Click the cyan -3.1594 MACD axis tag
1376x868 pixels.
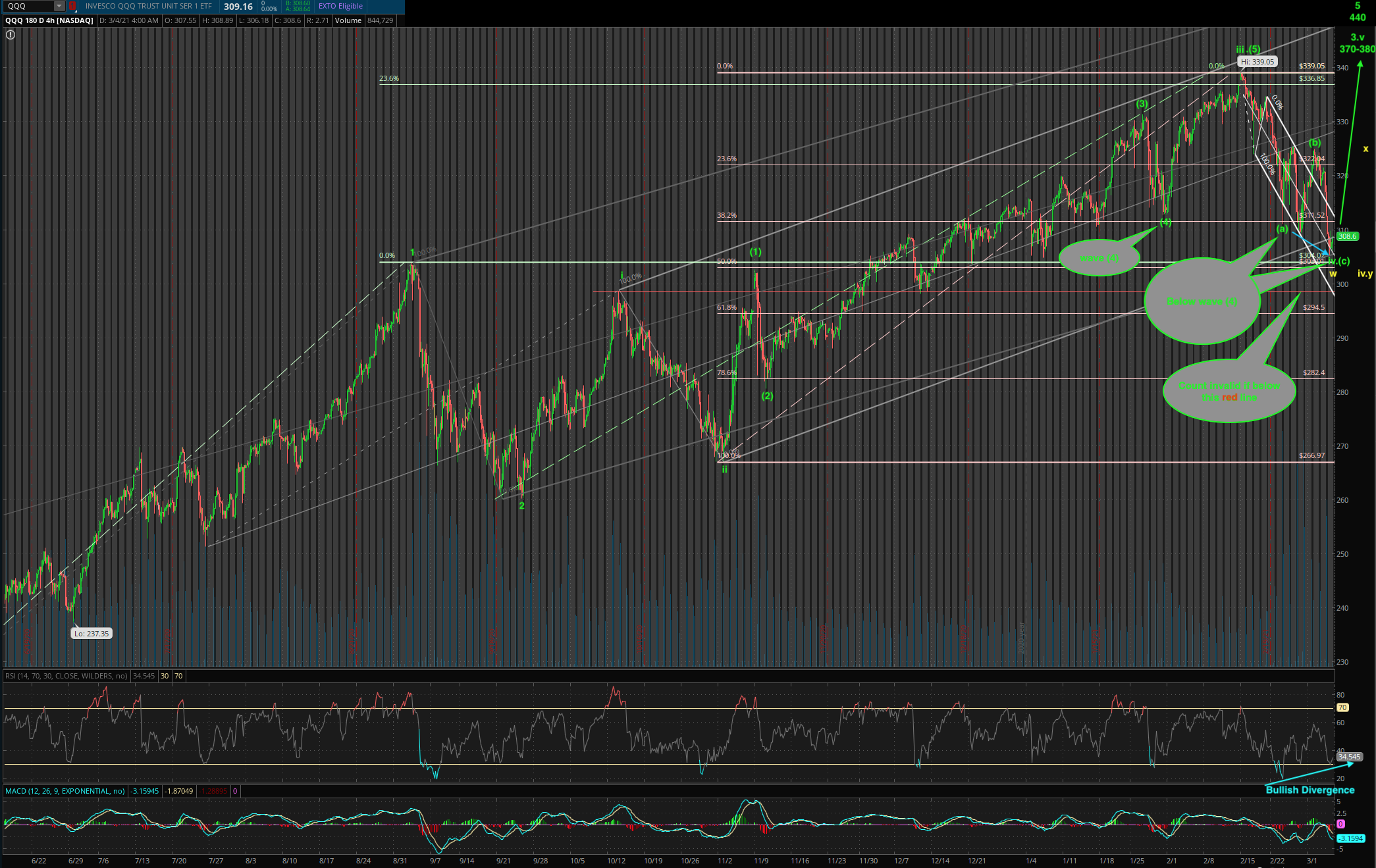tap(1350, 838)
